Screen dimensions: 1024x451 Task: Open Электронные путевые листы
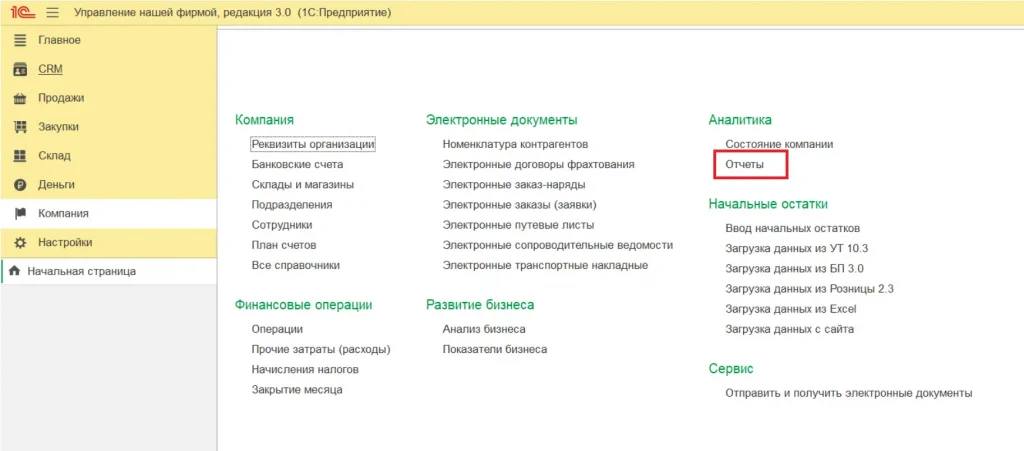(518, 225)
